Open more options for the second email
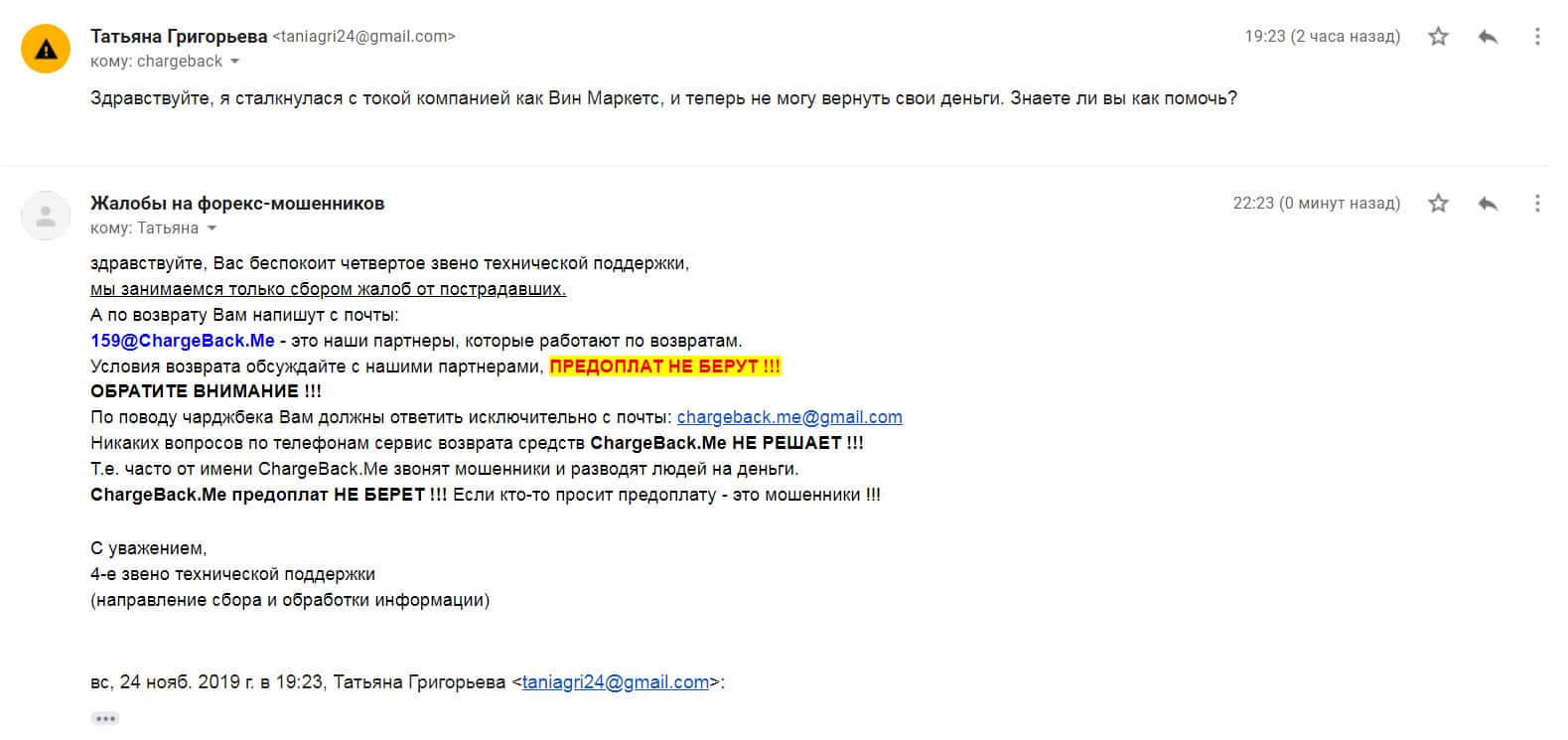Screen dimensions: 1568x740 tap(1537, 204)
